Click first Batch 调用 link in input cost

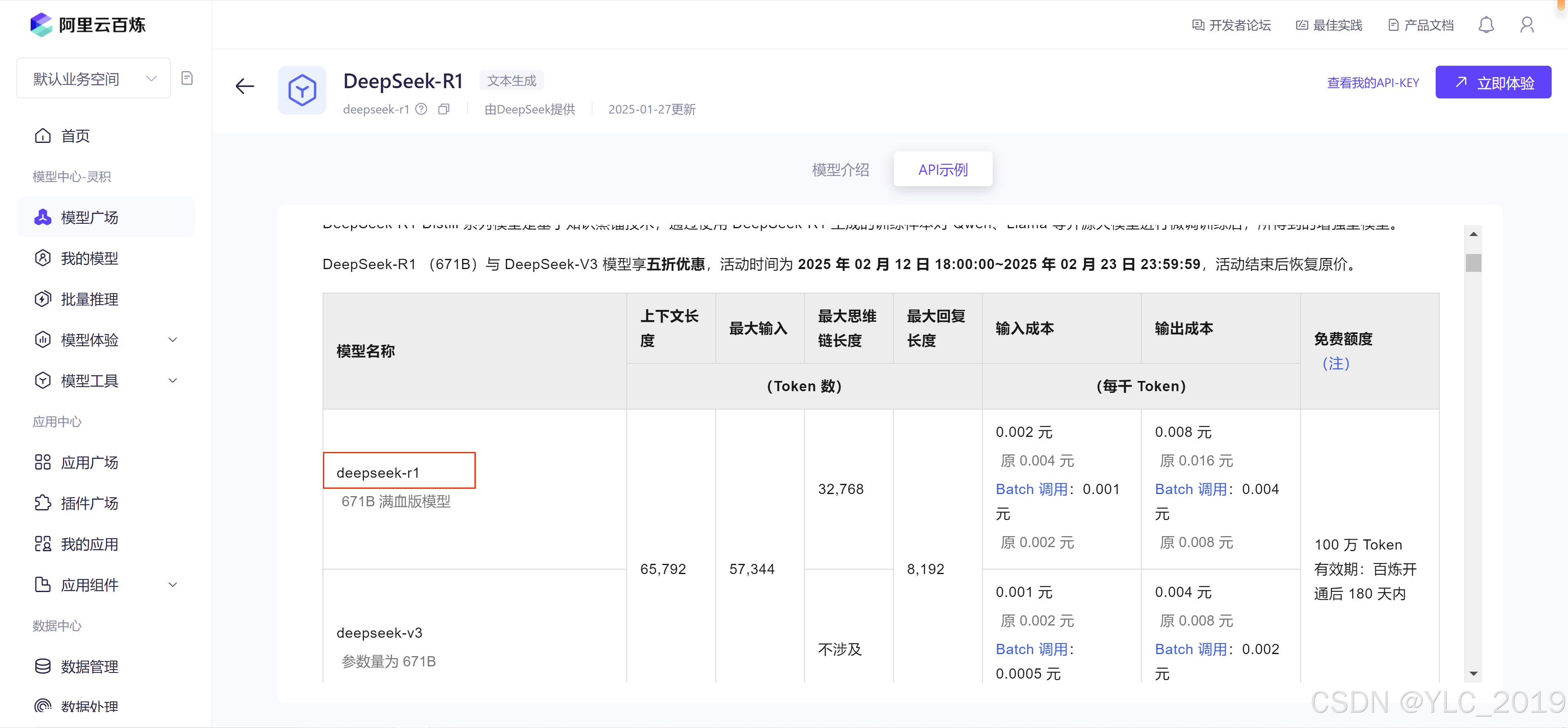click(x=1031, y=489)
